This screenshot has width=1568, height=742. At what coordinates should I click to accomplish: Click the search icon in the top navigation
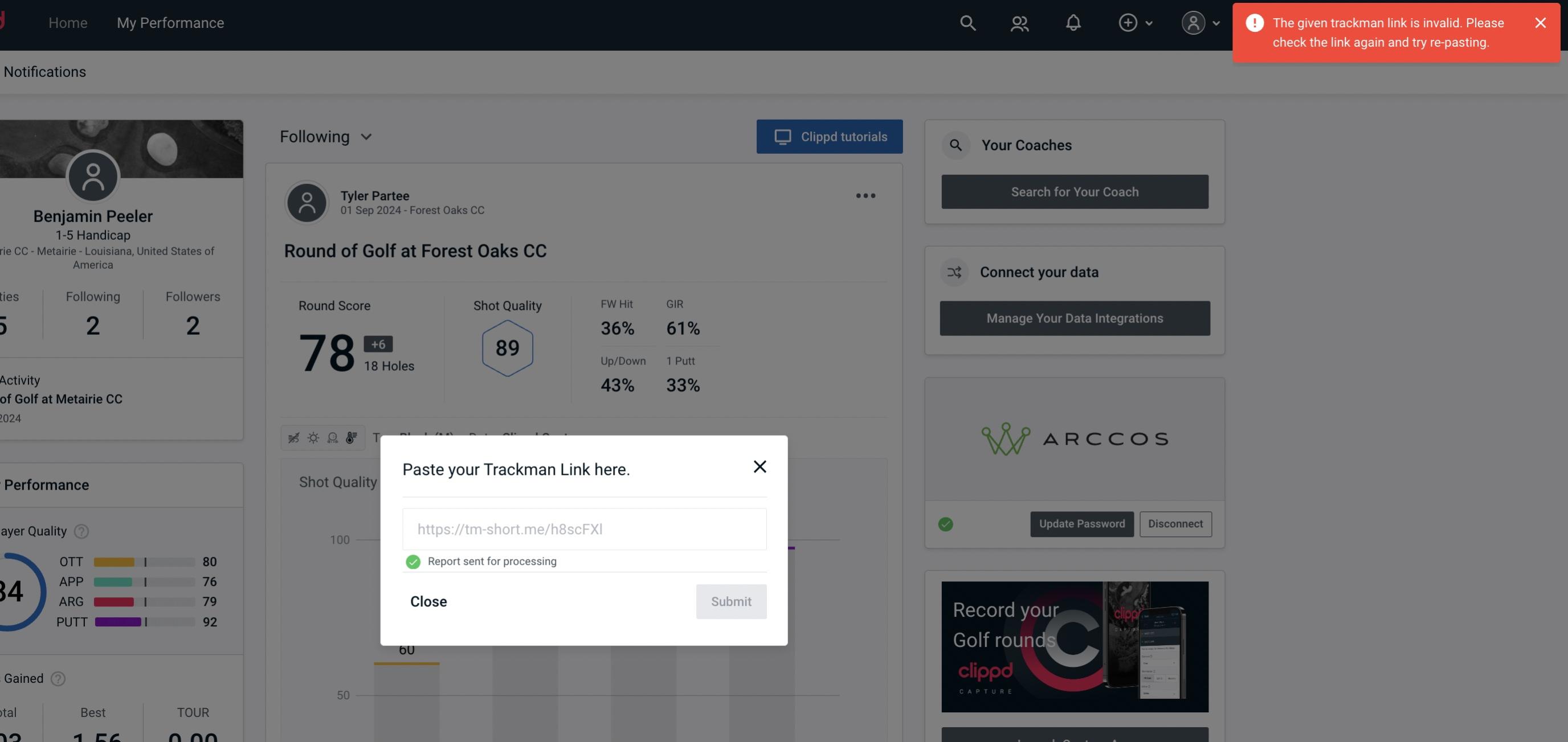point(967,22)
